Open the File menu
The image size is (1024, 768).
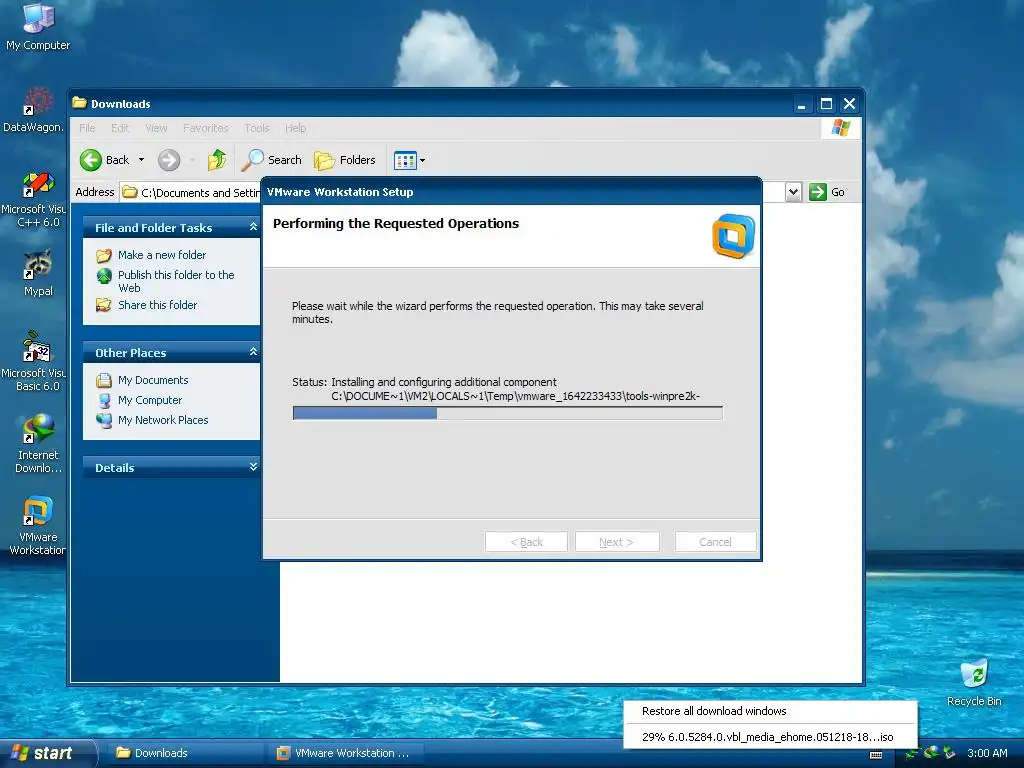[87, 128]
